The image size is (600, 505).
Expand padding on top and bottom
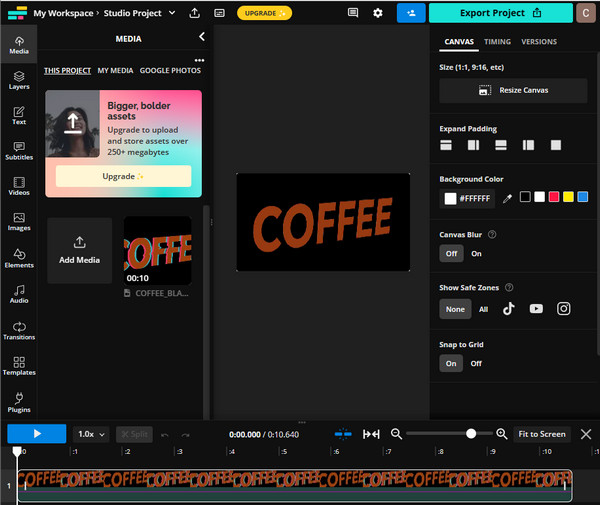(x=446, y=145)
